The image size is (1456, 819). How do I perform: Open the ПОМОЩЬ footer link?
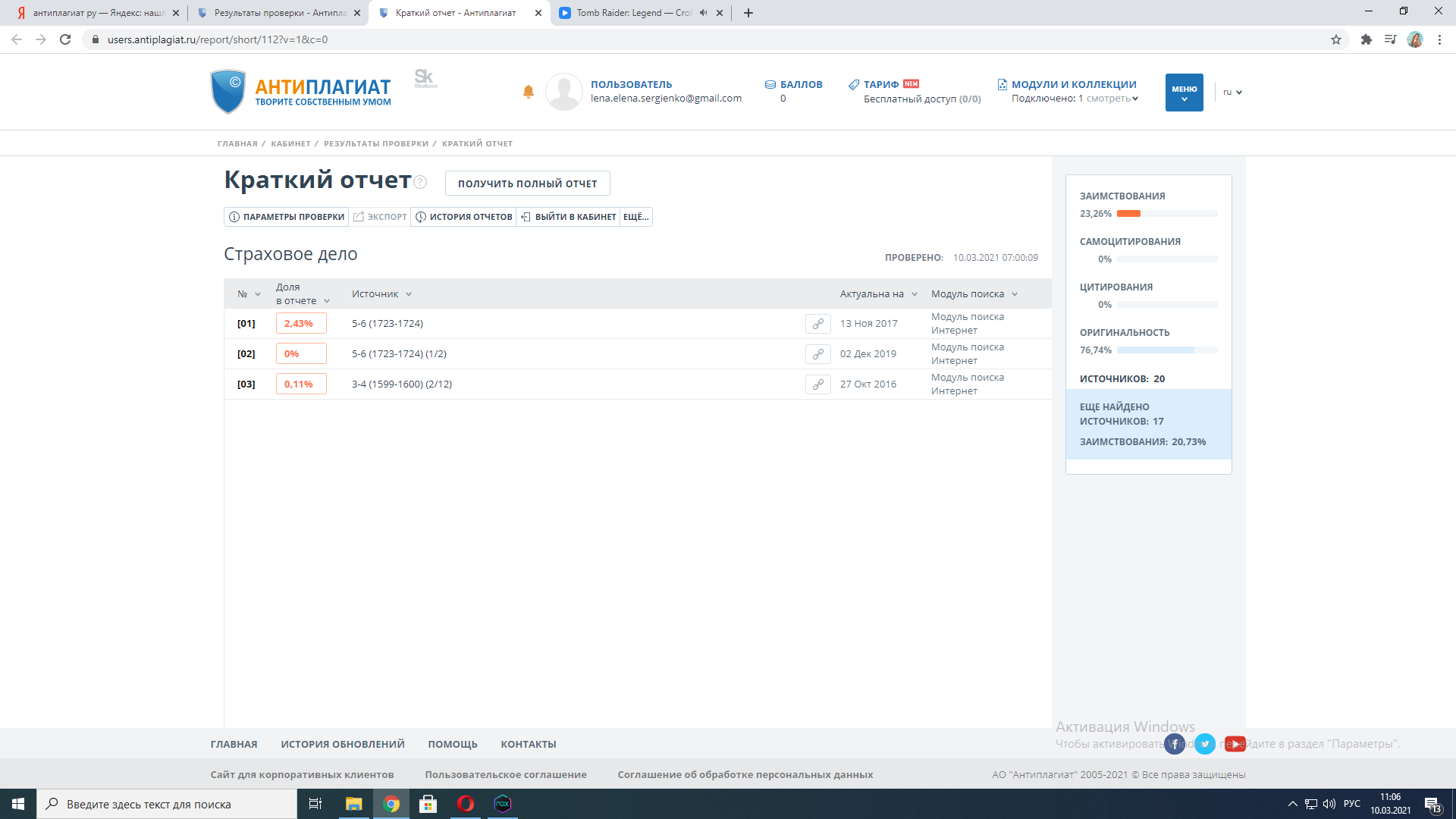point(452,745)
